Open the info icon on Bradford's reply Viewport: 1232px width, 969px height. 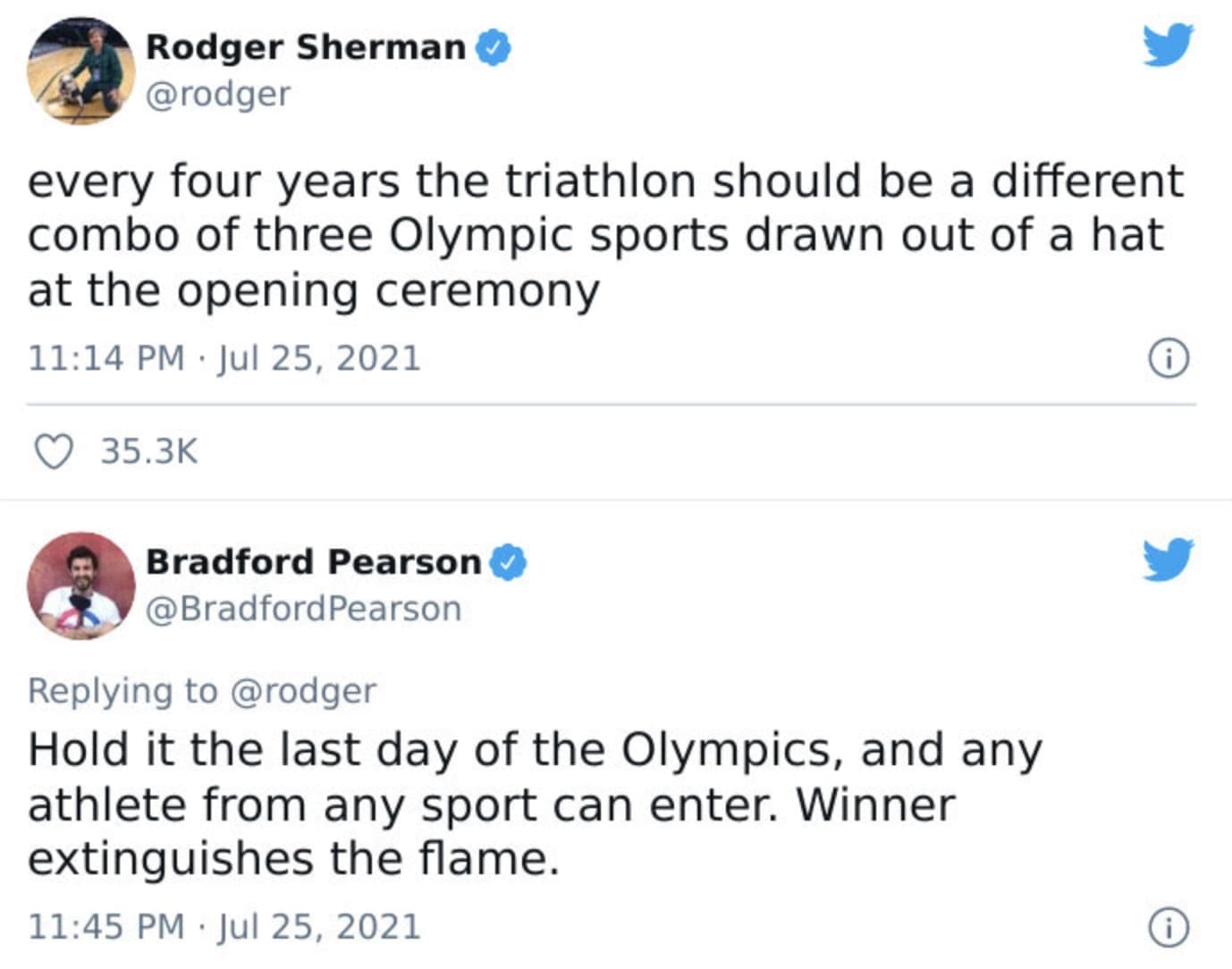point(1168,927)
